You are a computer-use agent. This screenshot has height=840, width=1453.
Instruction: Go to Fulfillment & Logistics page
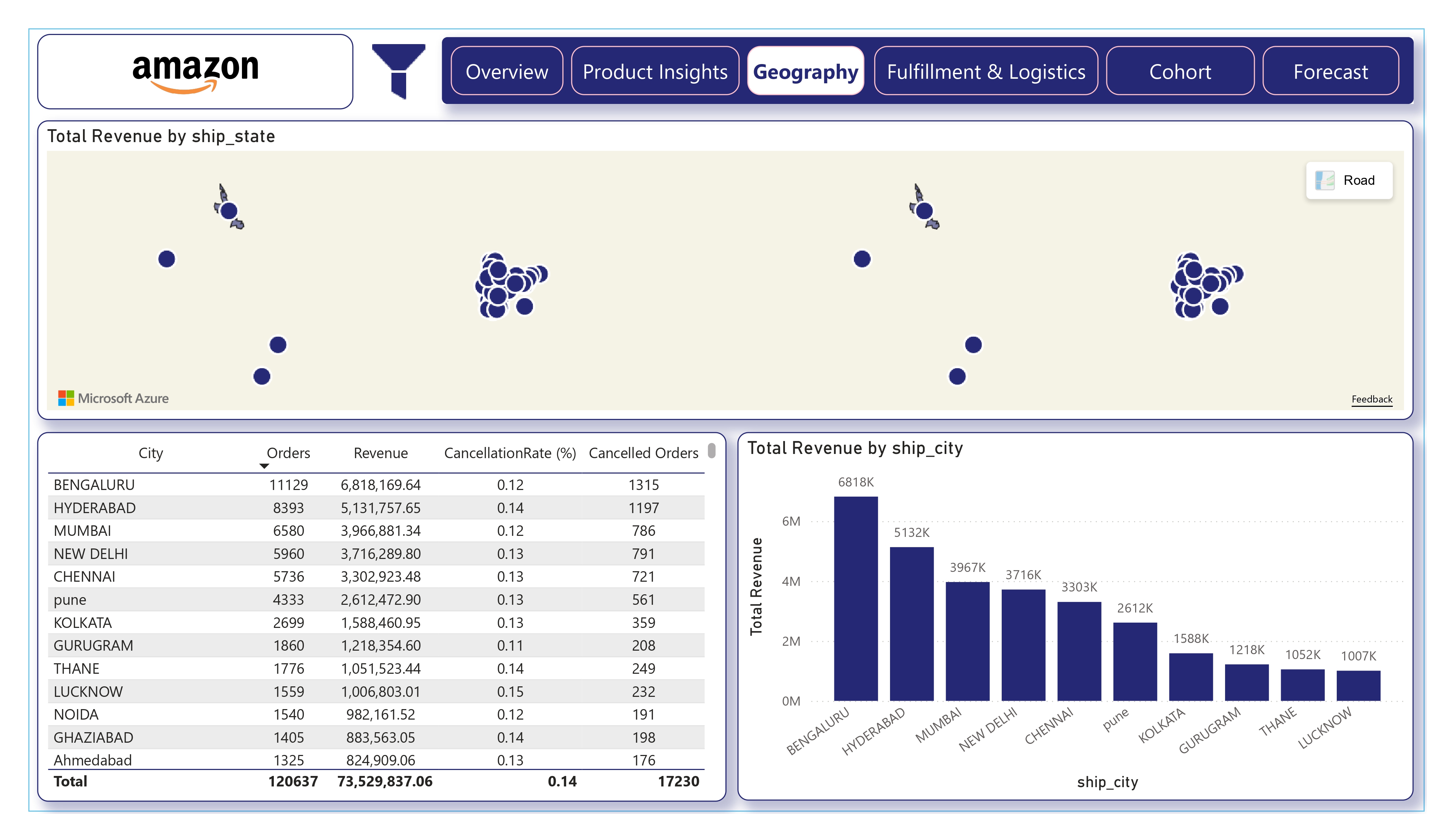pos(985,71)
